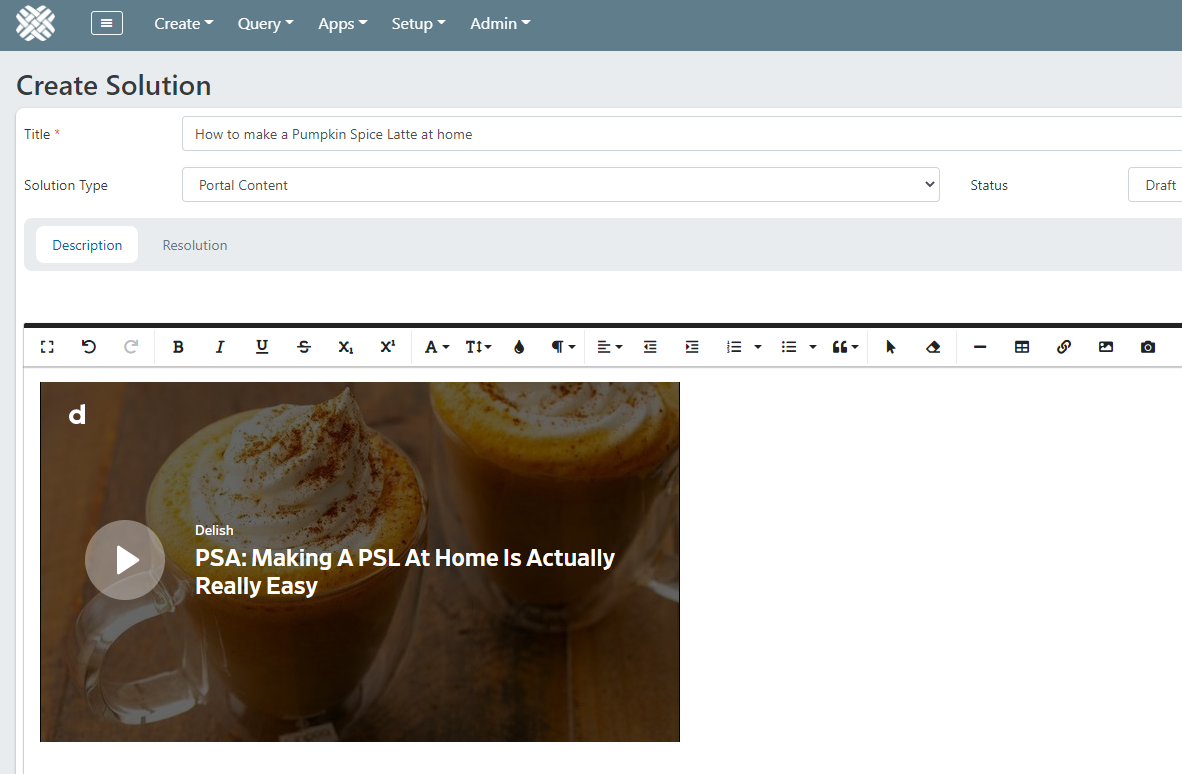This screenshot has height=774, width=1182.
Task: Open the font family dropdown
Action: 437,347
